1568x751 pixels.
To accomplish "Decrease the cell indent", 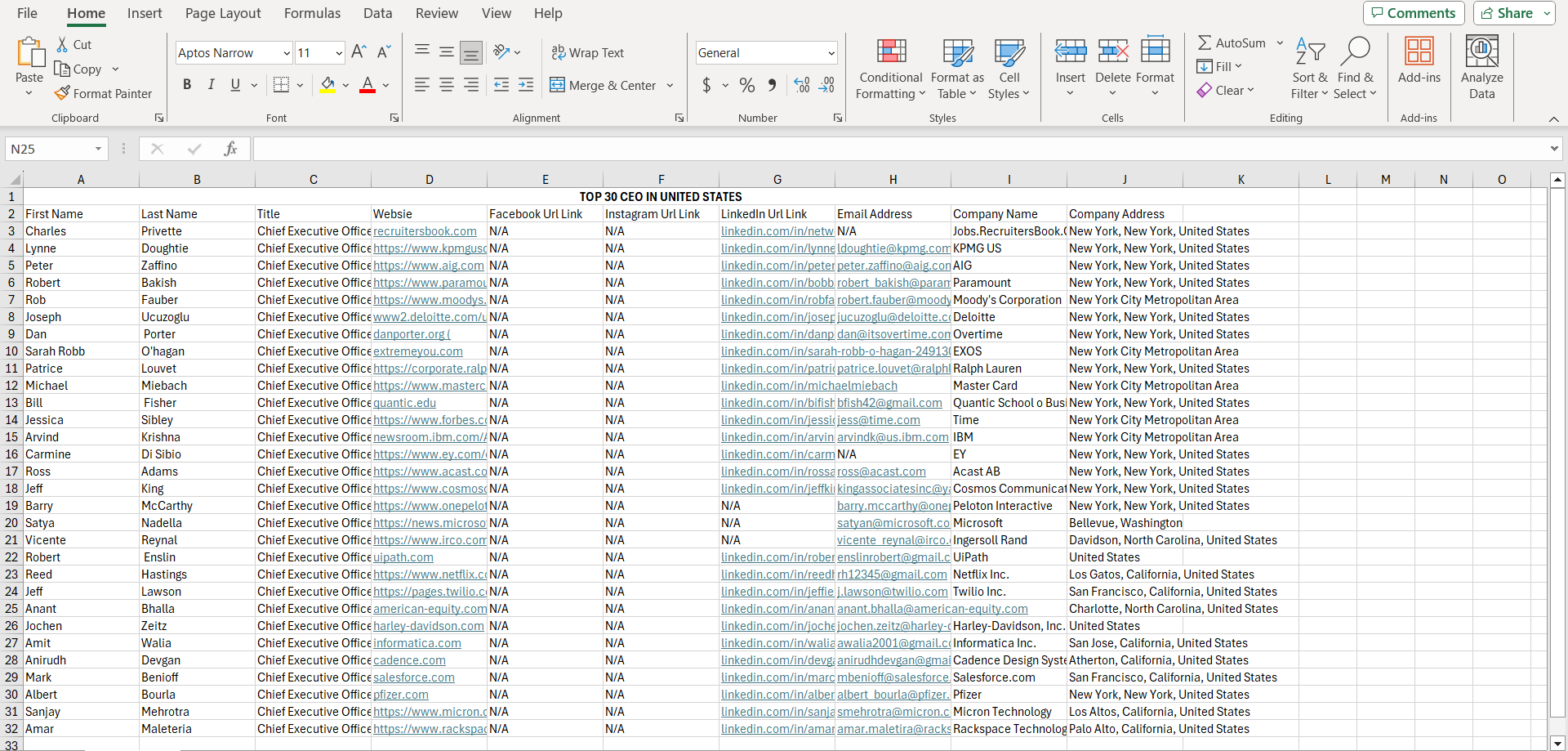I will 501,85.
